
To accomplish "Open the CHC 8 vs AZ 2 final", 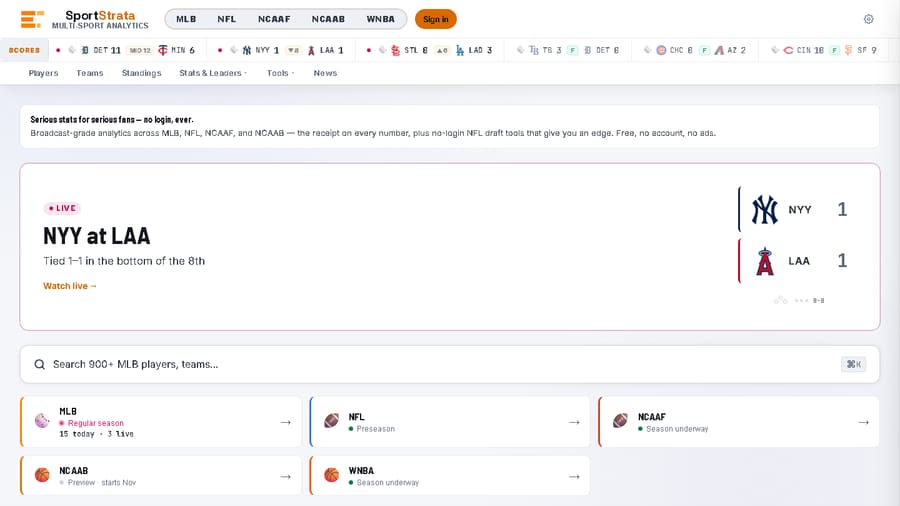I will 695,50.
